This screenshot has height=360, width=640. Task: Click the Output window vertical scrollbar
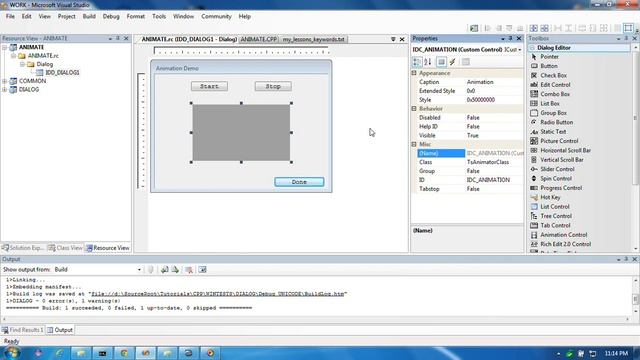636,297
